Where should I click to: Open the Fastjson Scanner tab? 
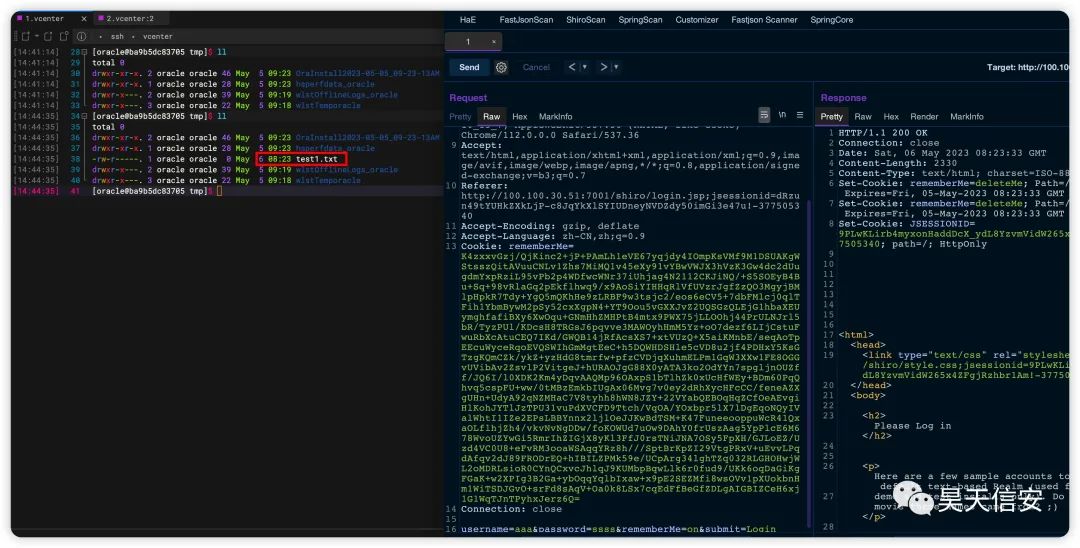tap(764, 20)
